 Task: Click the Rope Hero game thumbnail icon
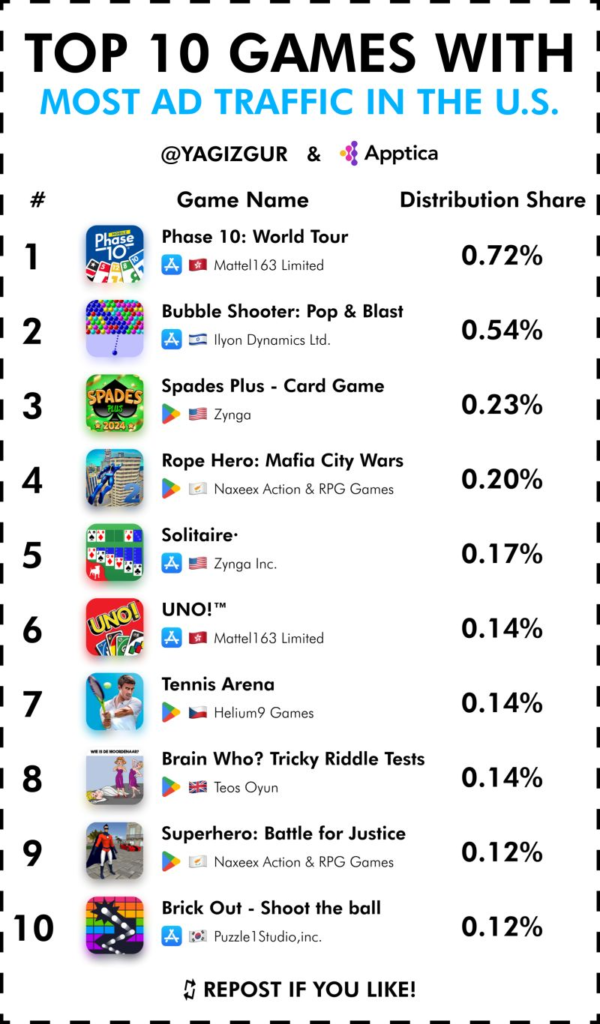coord(114,477)
